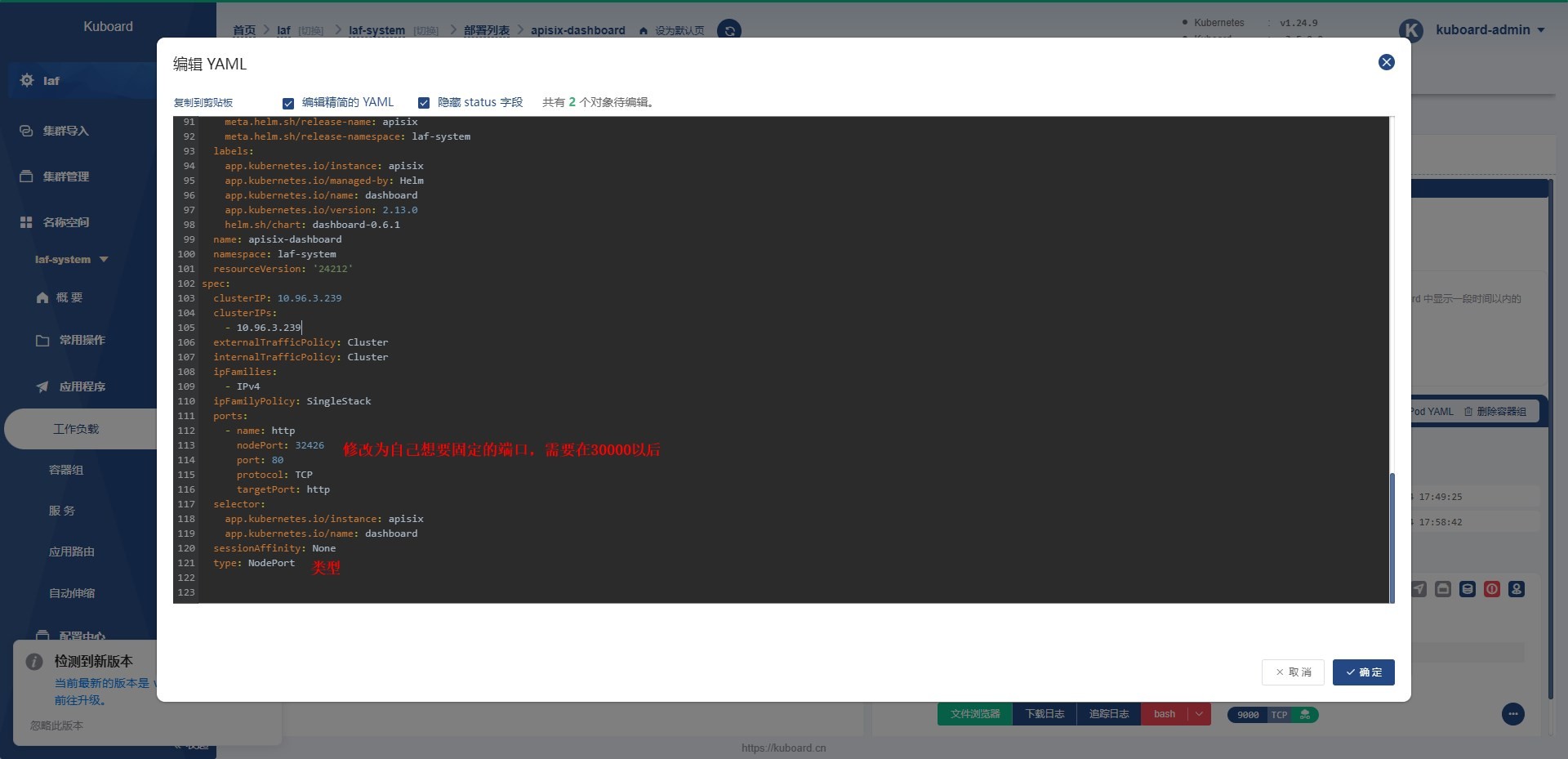The height and width of the screenshot is (759, 1568).
Task: Click the Kuboard logo text
Action: coord(108,26)
